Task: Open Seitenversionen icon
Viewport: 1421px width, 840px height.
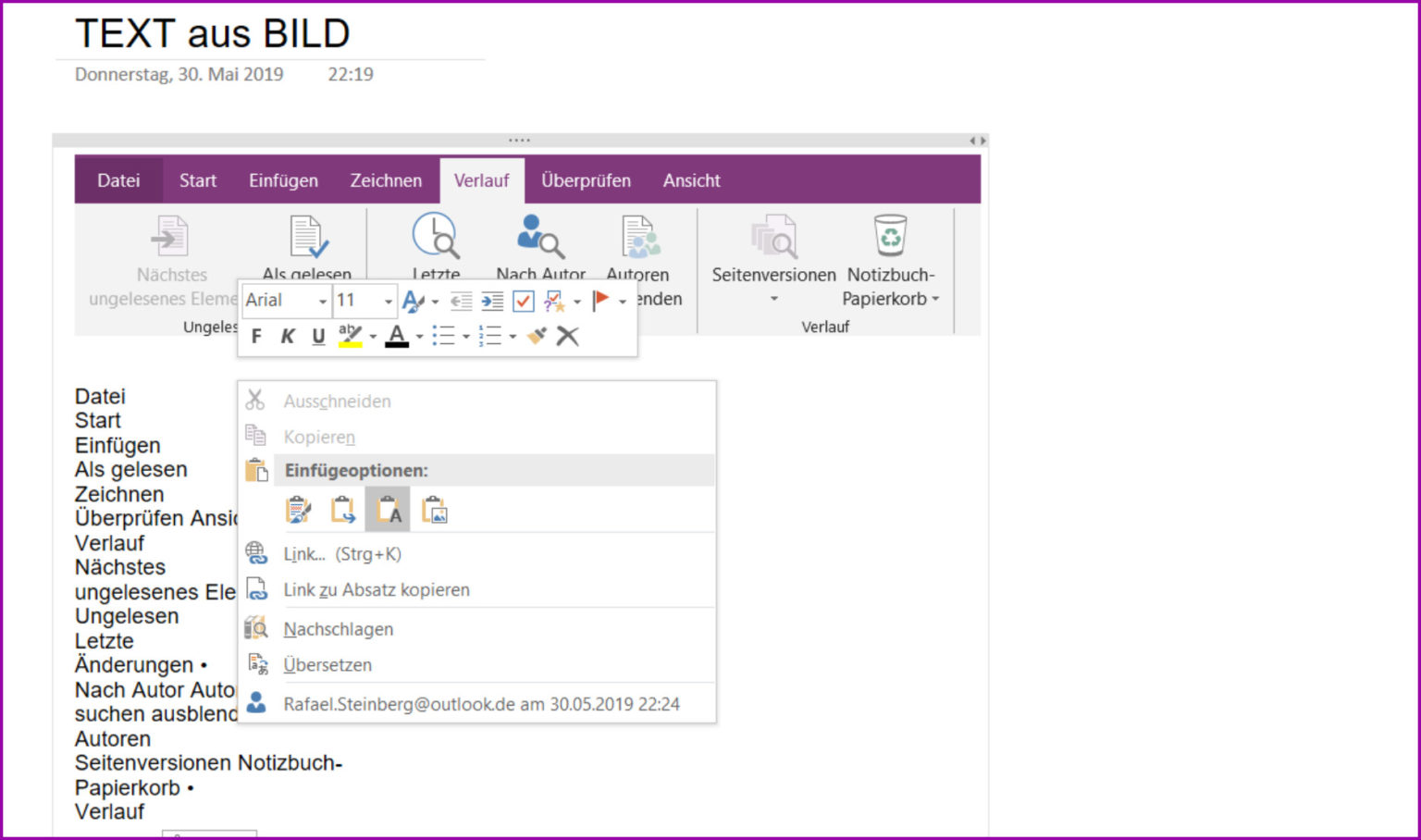Action: point(773,236)
